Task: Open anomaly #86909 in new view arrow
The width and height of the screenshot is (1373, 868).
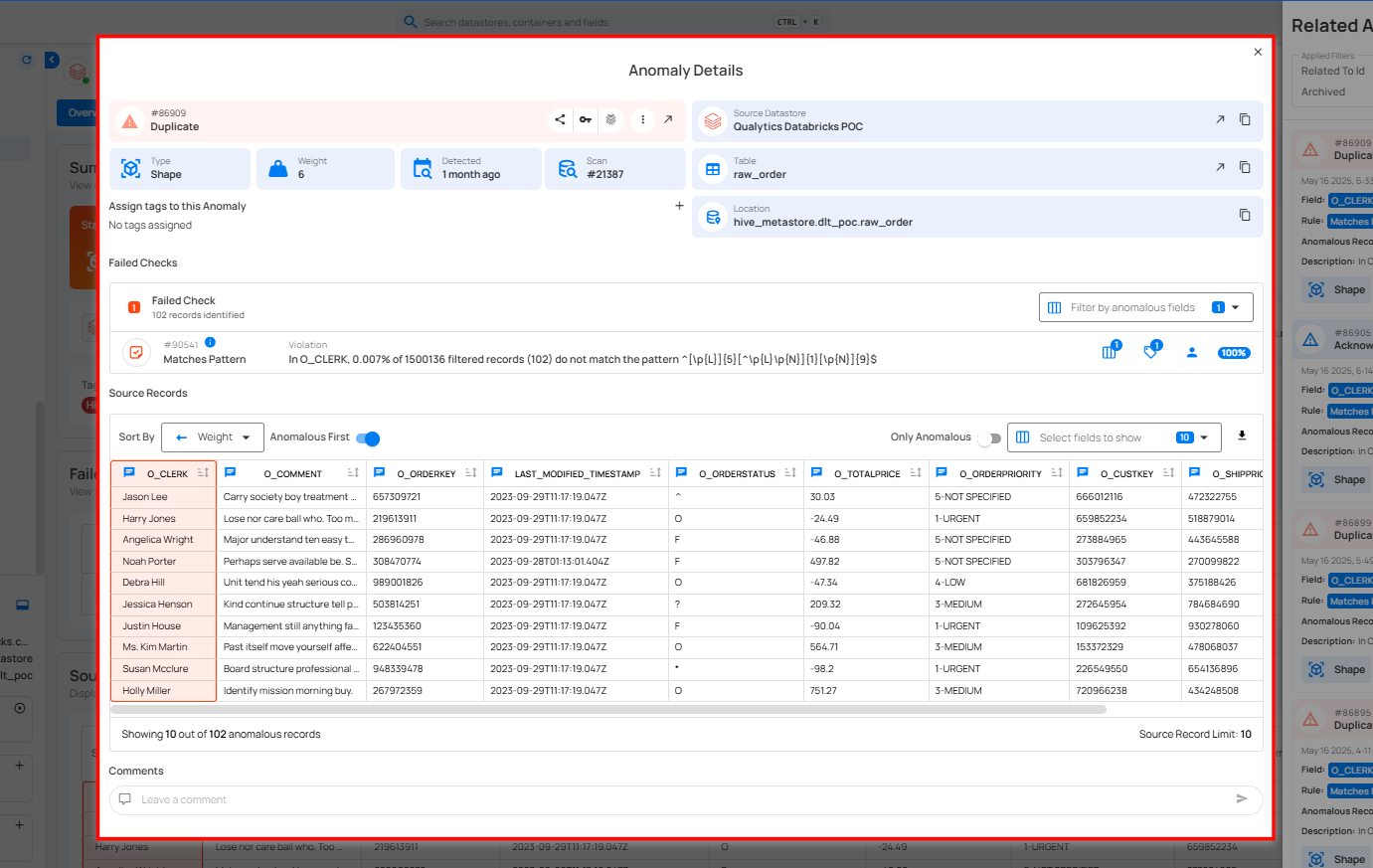Action: [668, 119]
